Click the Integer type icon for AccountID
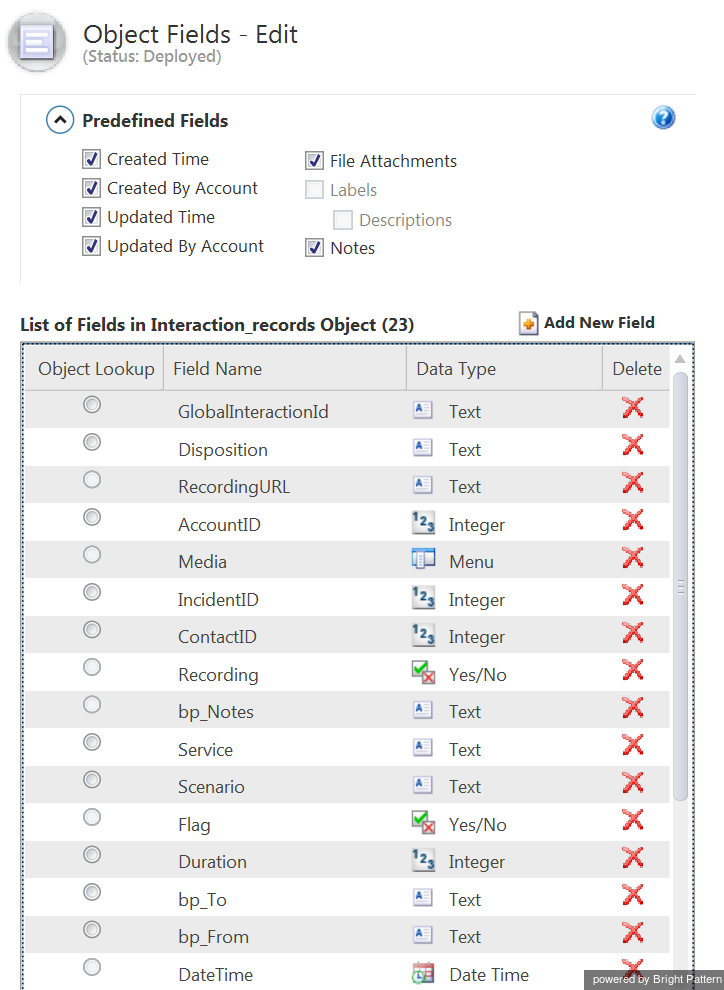This screenshot has height=990, width=724. [x=423, y=522]
